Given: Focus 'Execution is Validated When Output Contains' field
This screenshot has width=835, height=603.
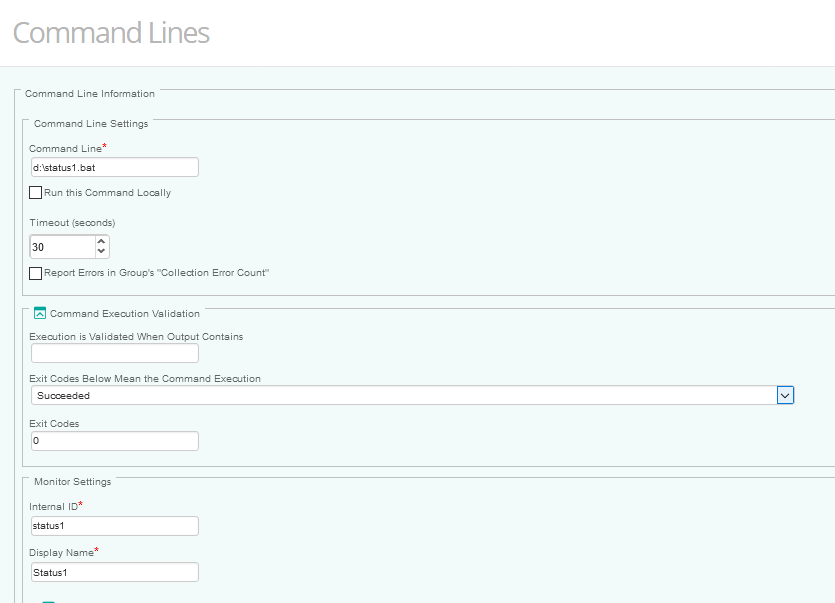Looking at the screenshot, I should coord(114,353).
